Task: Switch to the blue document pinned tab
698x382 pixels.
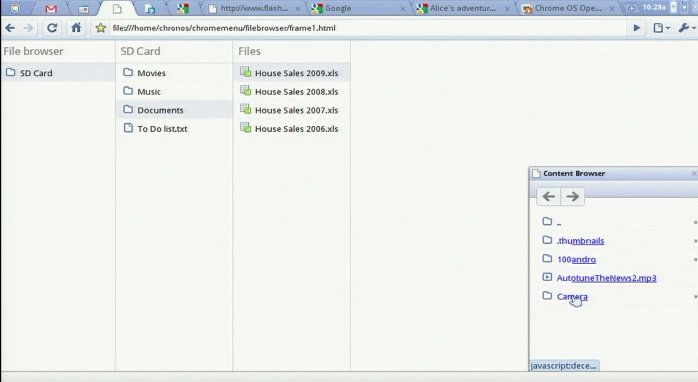Action: click(x=150, y=8)
